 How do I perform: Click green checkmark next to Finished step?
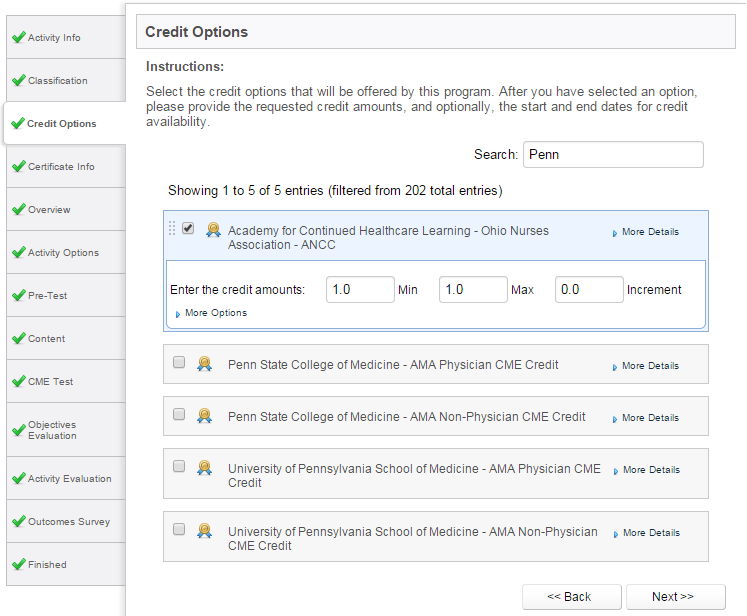(19, 565)
